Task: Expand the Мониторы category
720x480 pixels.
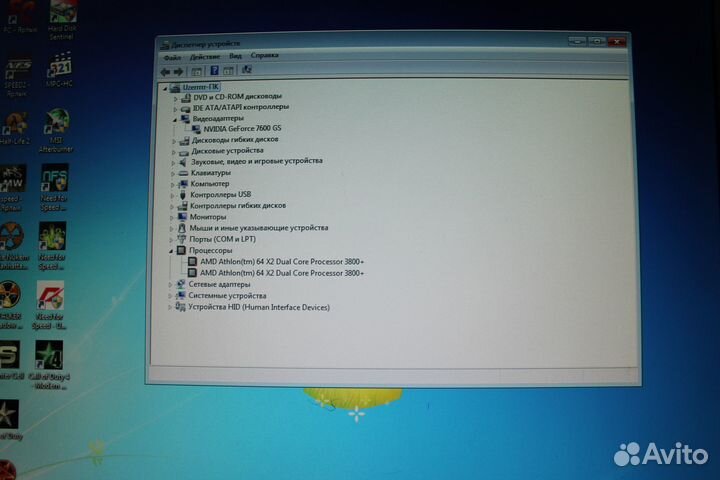Action: click(172, 218)
